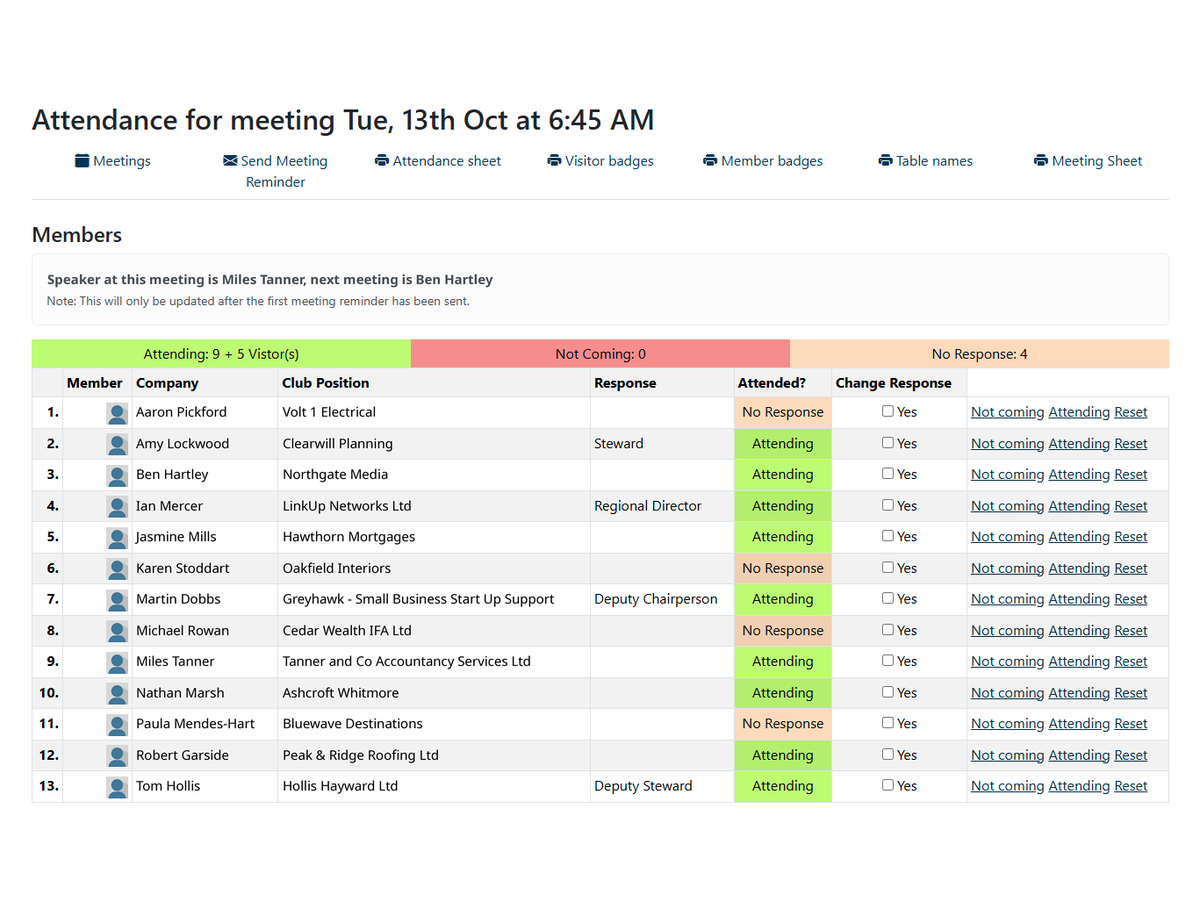
Task: Click the printer icon beside Meeting Sheet
Action: (1041, 161)
